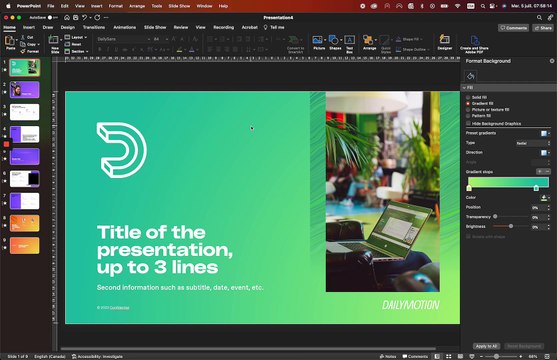
Task: Select the Solid fill radio button
Action: tap(468, 97)
